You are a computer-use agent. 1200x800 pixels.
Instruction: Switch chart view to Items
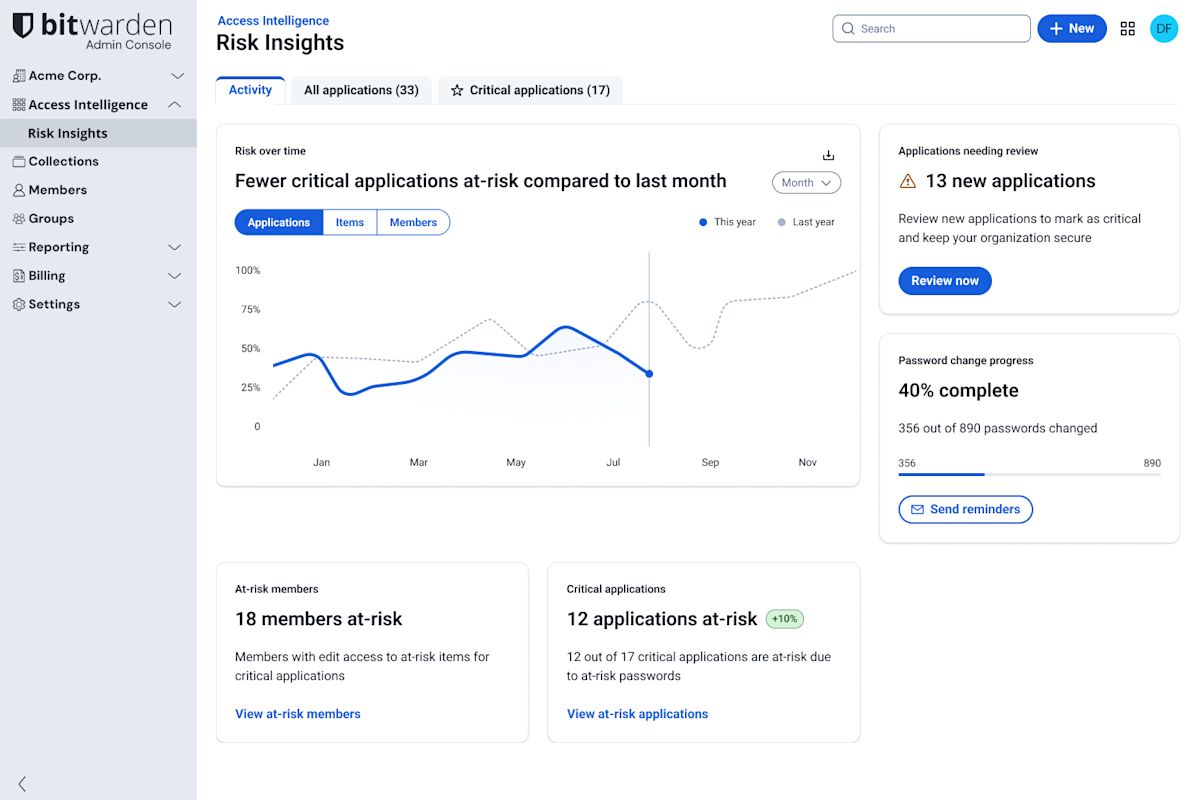pyautogui.click(x=350, y=222)
